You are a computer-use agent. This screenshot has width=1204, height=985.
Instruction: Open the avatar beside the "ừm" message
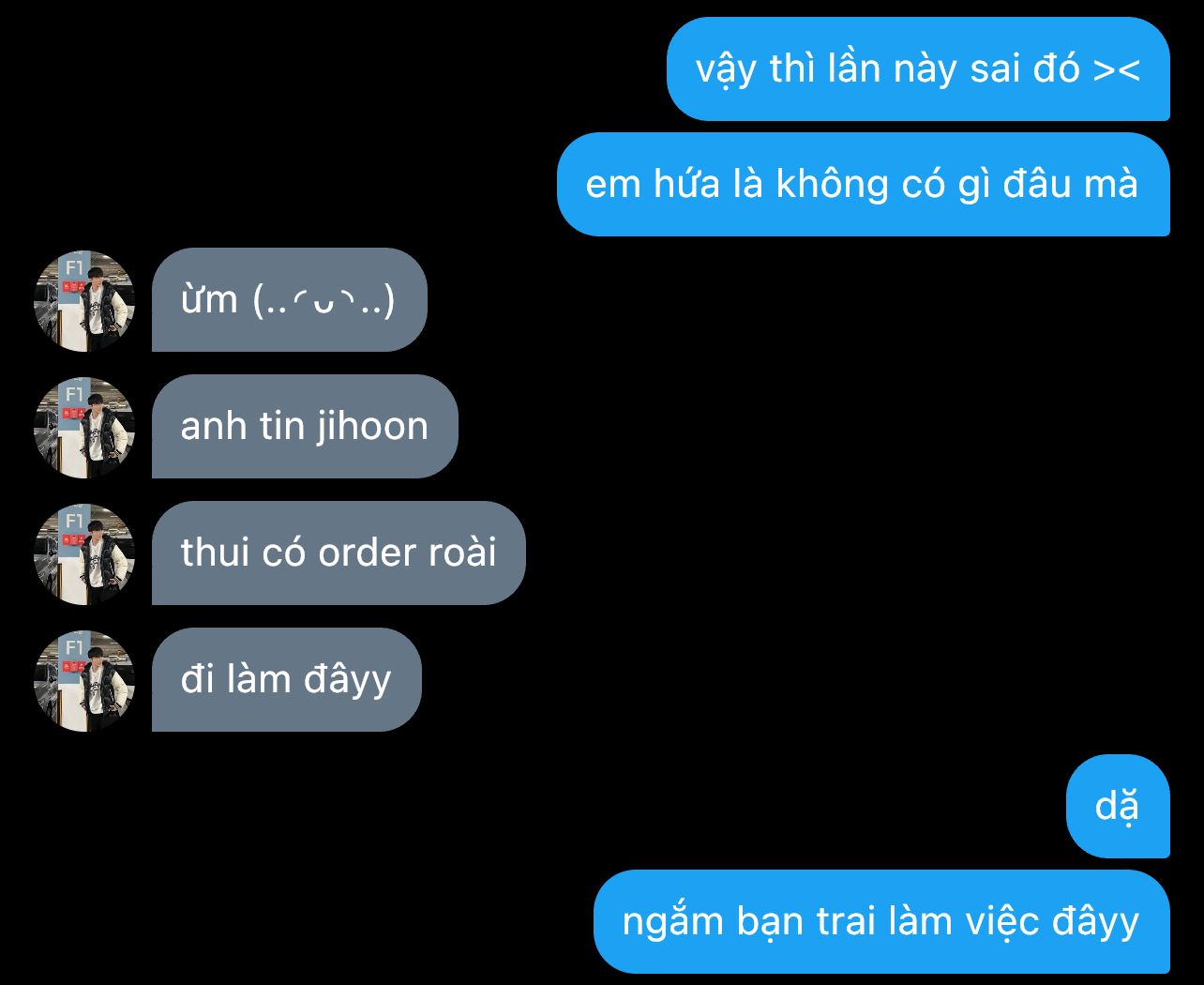84,300
